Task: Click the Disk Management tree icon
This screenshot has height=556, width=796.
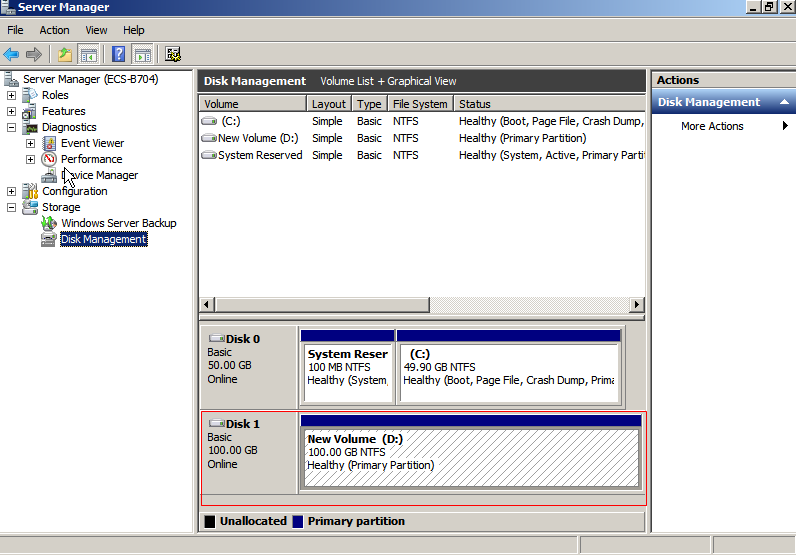Action: point(49,239)
